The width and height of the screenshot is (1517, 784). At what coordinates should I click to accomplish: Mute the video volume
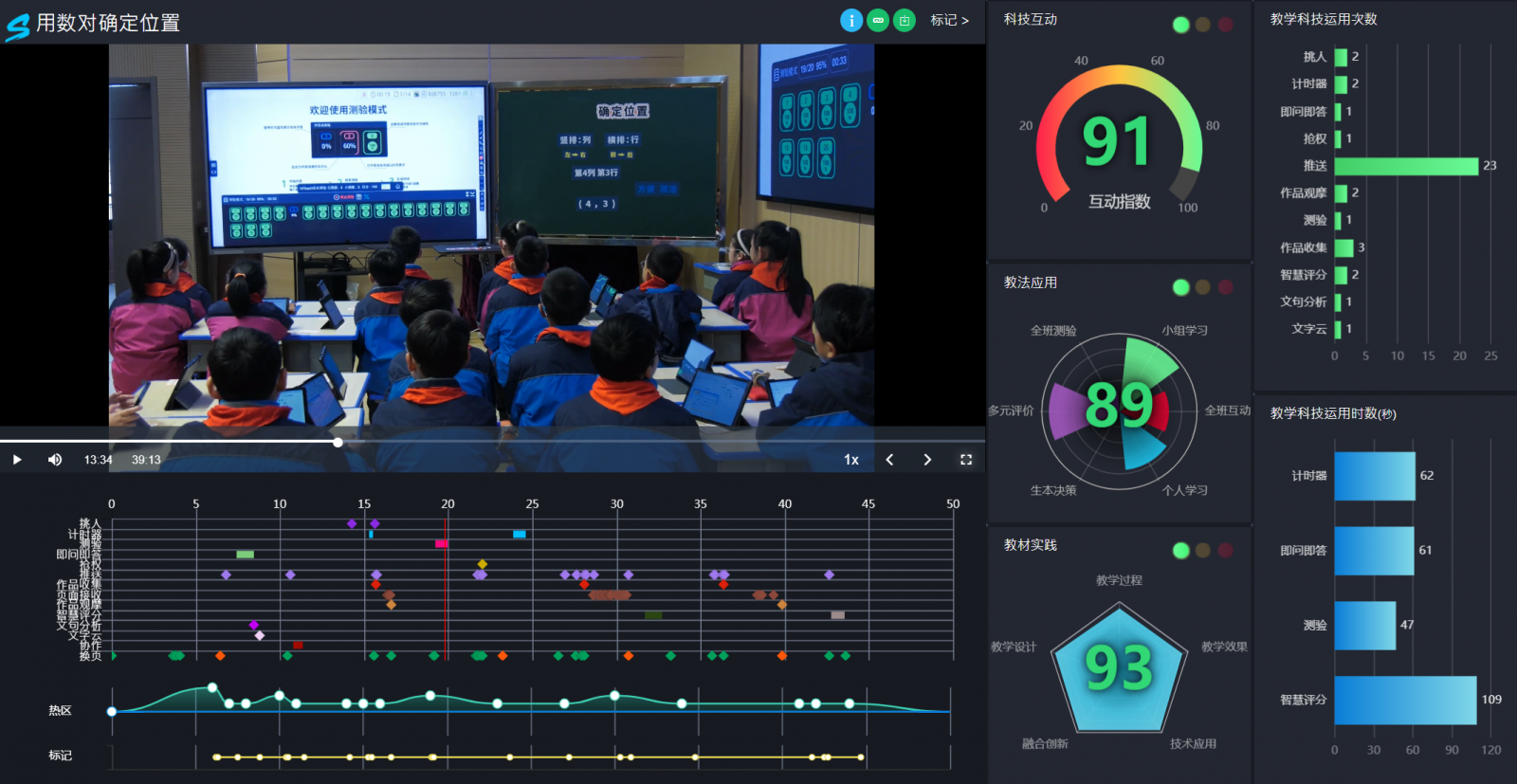[x=55, y=460]
